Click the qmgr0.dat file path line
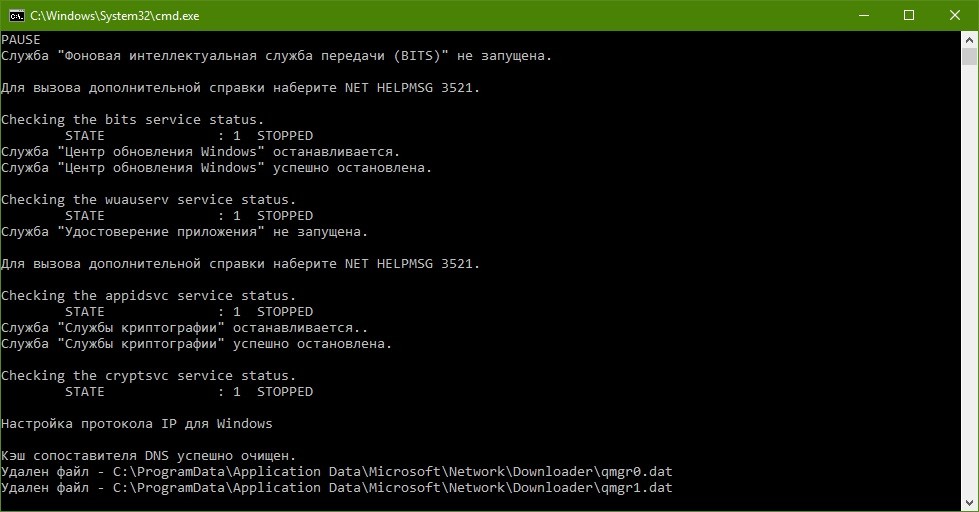This screenshot has width=979, height=512. (337, 471)
